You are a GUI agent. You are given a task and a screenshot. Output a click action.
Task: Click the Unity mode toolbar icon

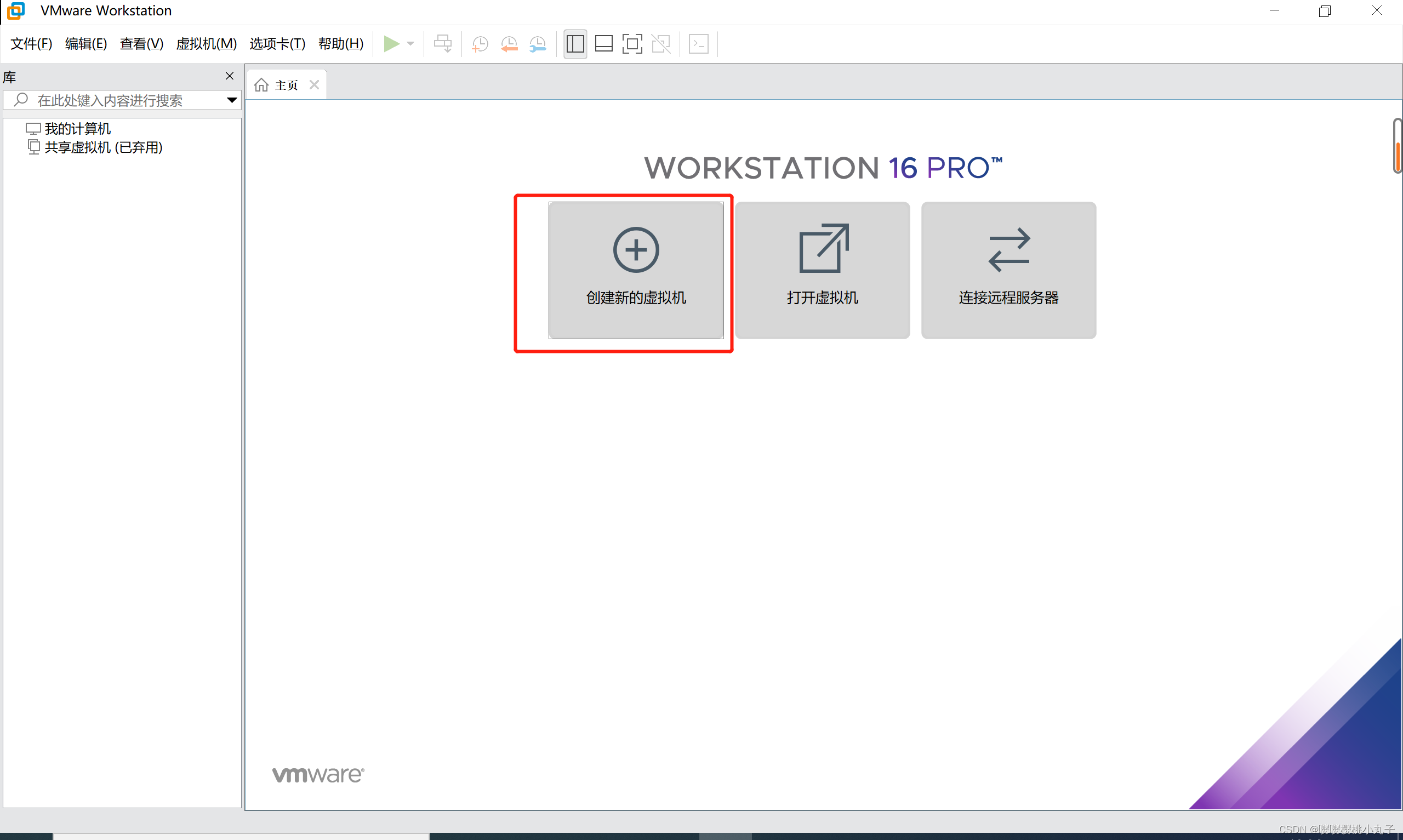coord(661,44)
